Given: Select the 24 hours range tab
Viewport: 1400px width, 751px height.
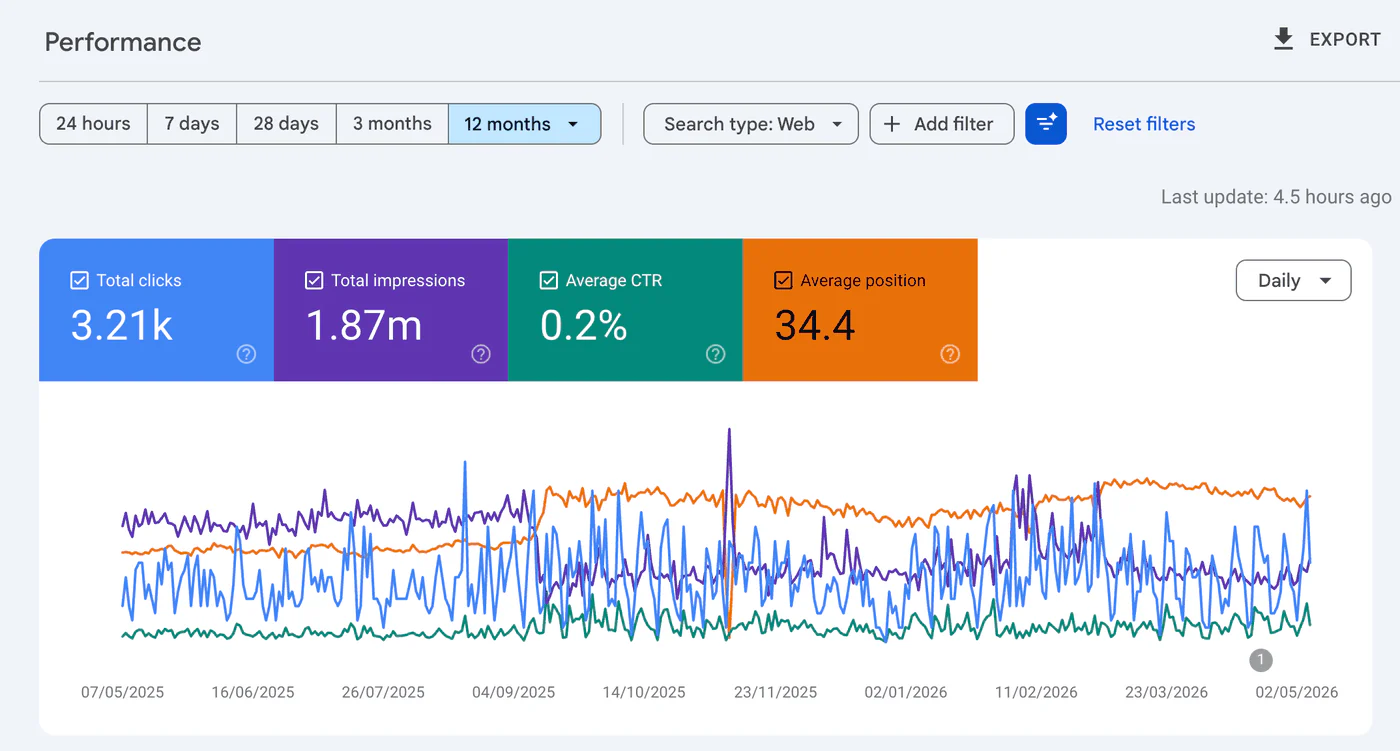Looking at the screenshot, I should click(93, 124).
